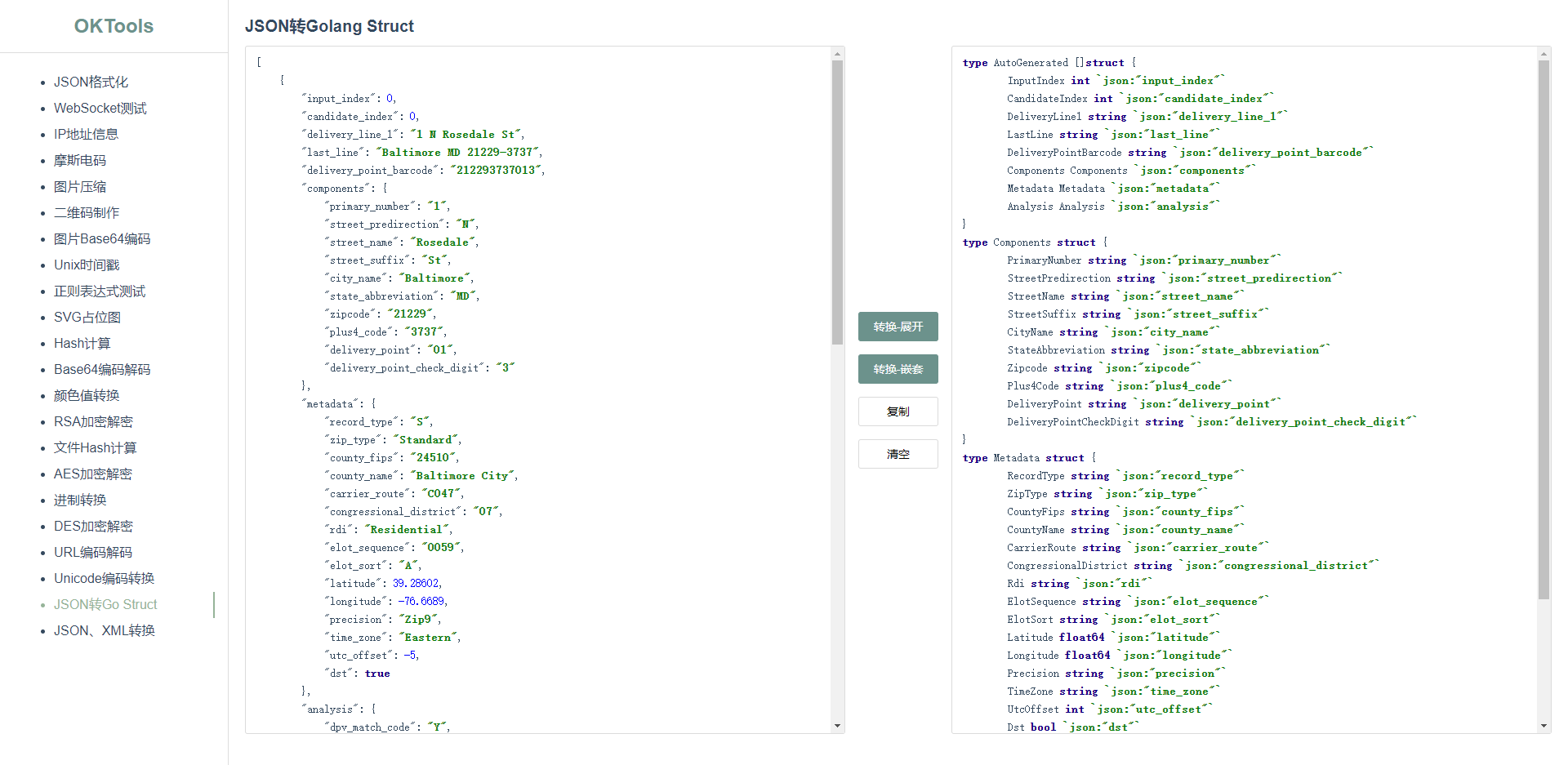Image resolution: width=1568 pixels, height=765 pixels.
Task: Click the 转换-展开 conversion button
Action: click(x=898, y=327)
